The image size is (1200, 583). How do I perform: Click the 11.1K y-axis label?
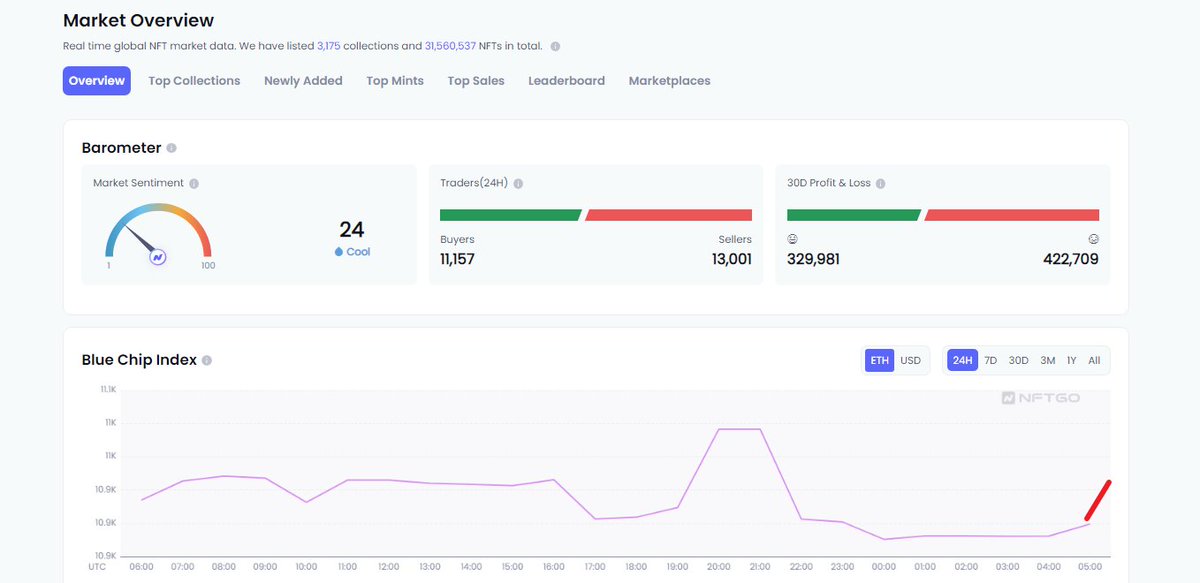(107, 389)
